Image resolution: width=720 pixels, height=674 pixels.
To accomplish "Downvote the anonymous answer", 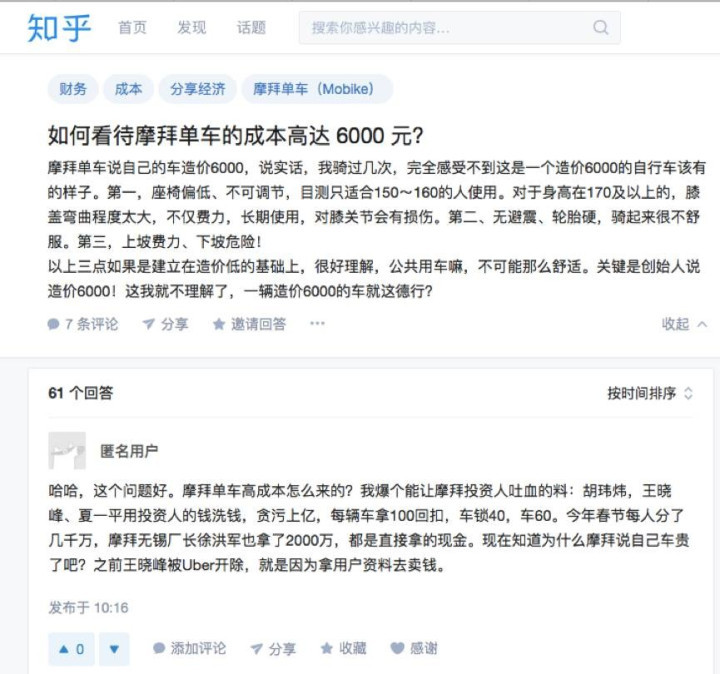I will (x=114, y=649).
